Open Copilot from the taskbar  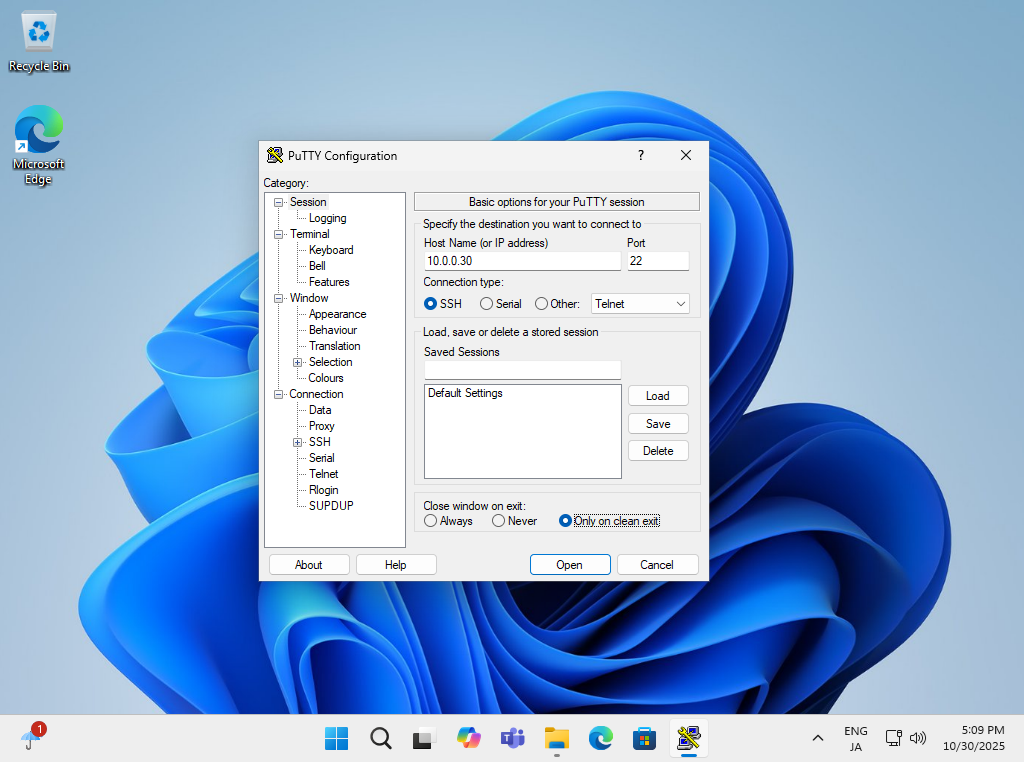coord(468,738)
